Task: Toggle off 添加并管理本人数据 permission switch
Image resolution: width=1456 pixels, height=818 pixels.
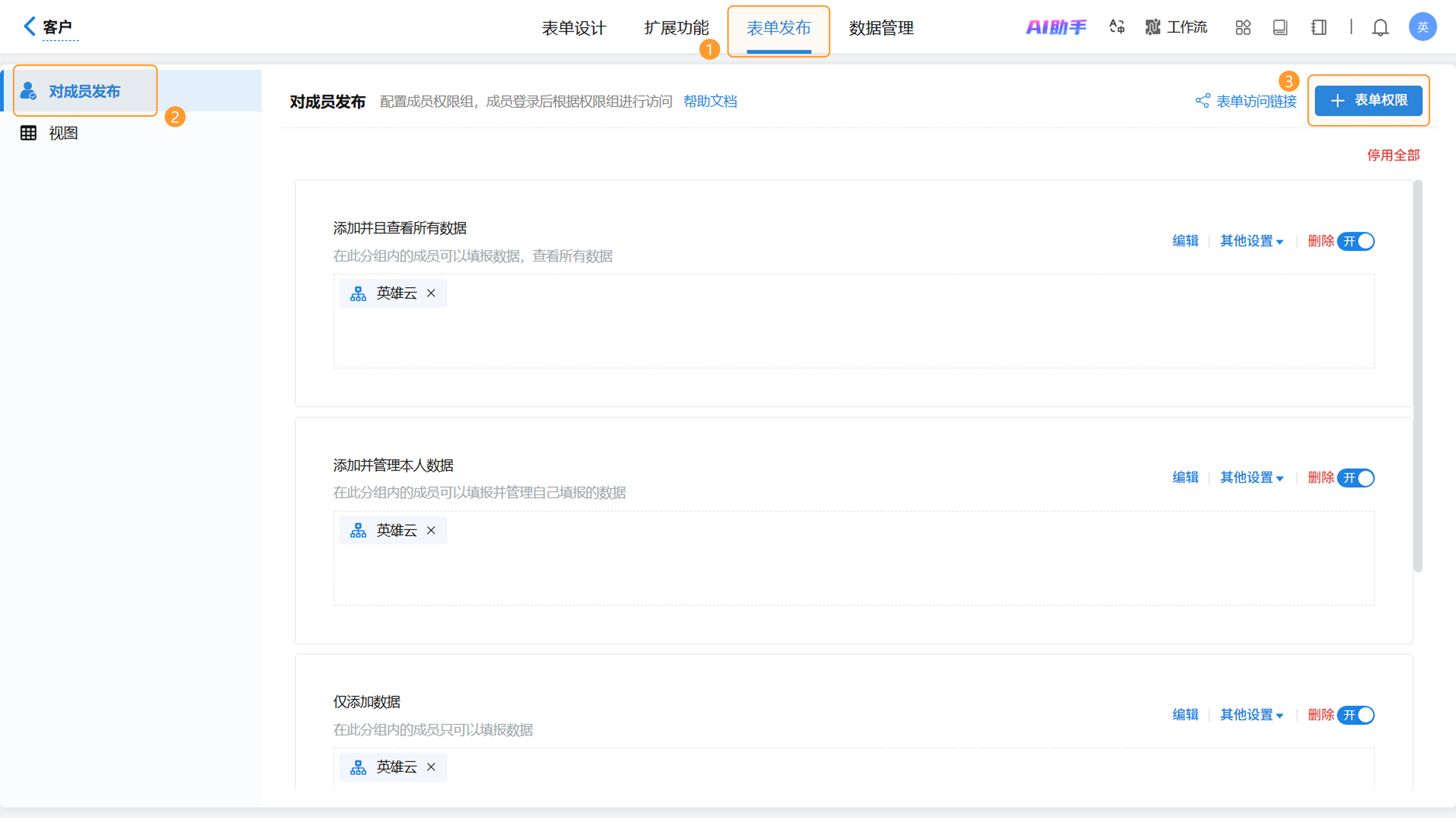Action: [x=1356, y=478]
